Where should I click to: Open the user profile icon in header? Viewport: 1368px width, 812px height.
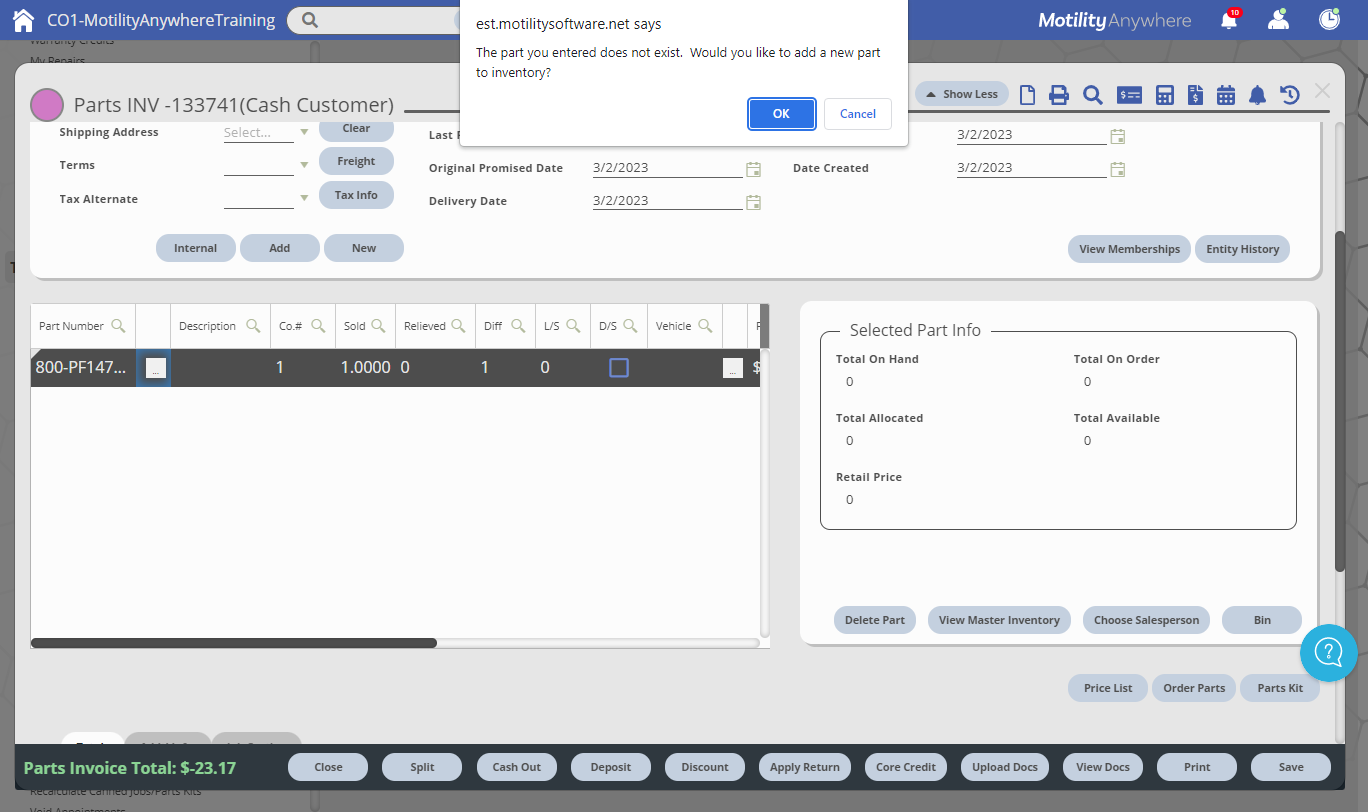point(1278,19)
